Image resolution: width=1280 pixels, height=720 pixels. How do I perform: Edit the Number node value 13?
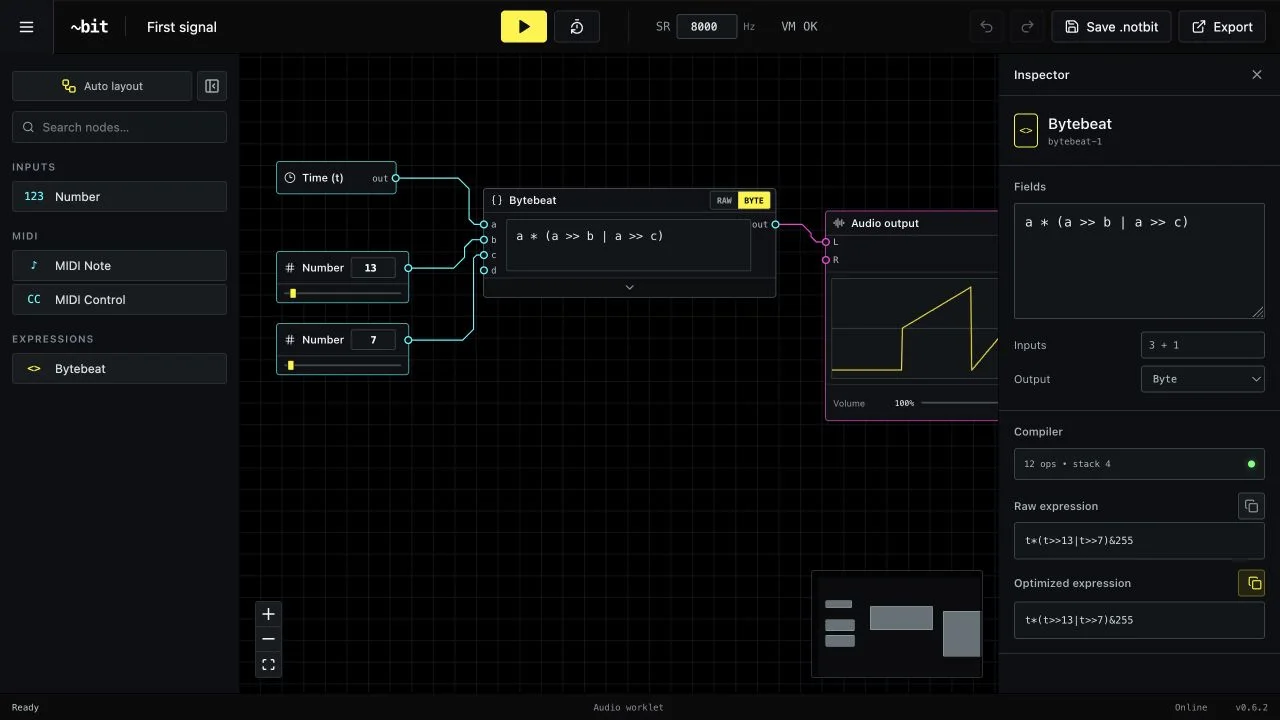click(373, 268)
